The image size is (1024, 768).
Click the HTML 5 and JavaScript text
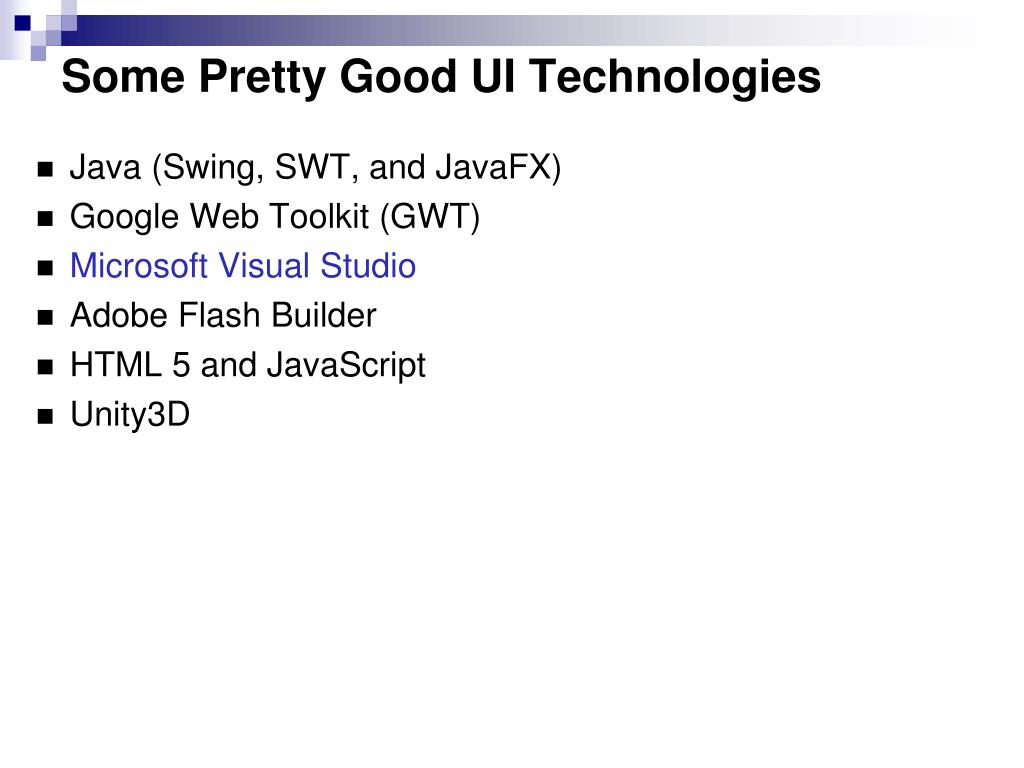(248, 365)
